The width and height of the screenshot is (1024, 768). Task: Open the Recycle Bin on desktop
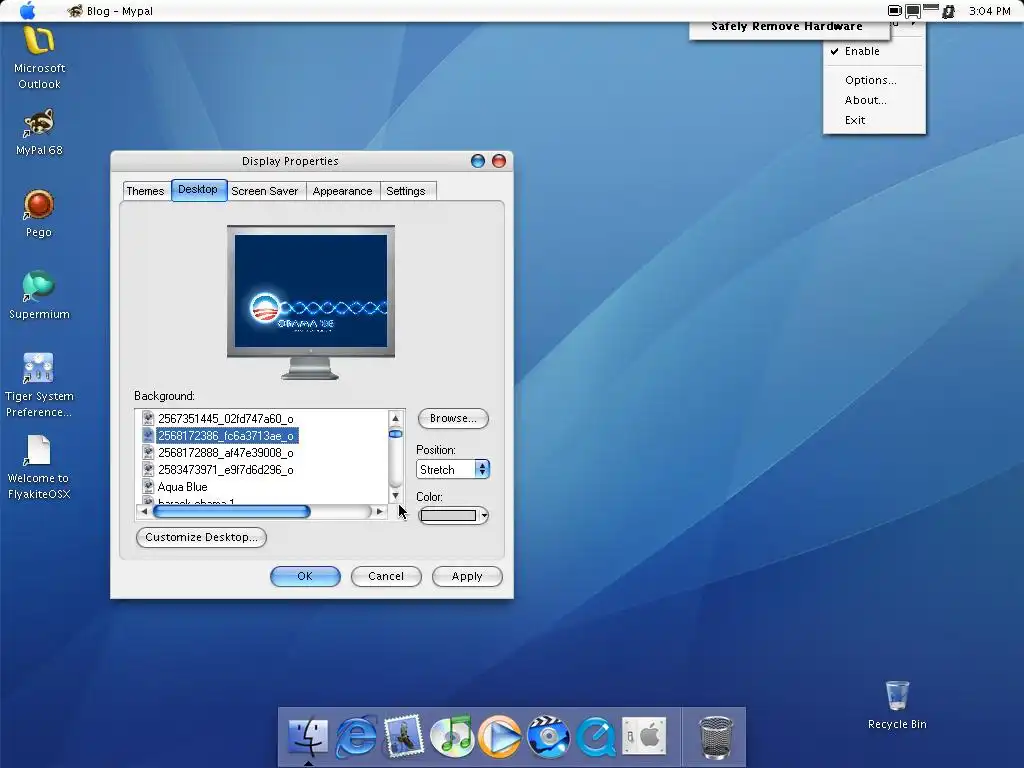[x=897, y=705]
